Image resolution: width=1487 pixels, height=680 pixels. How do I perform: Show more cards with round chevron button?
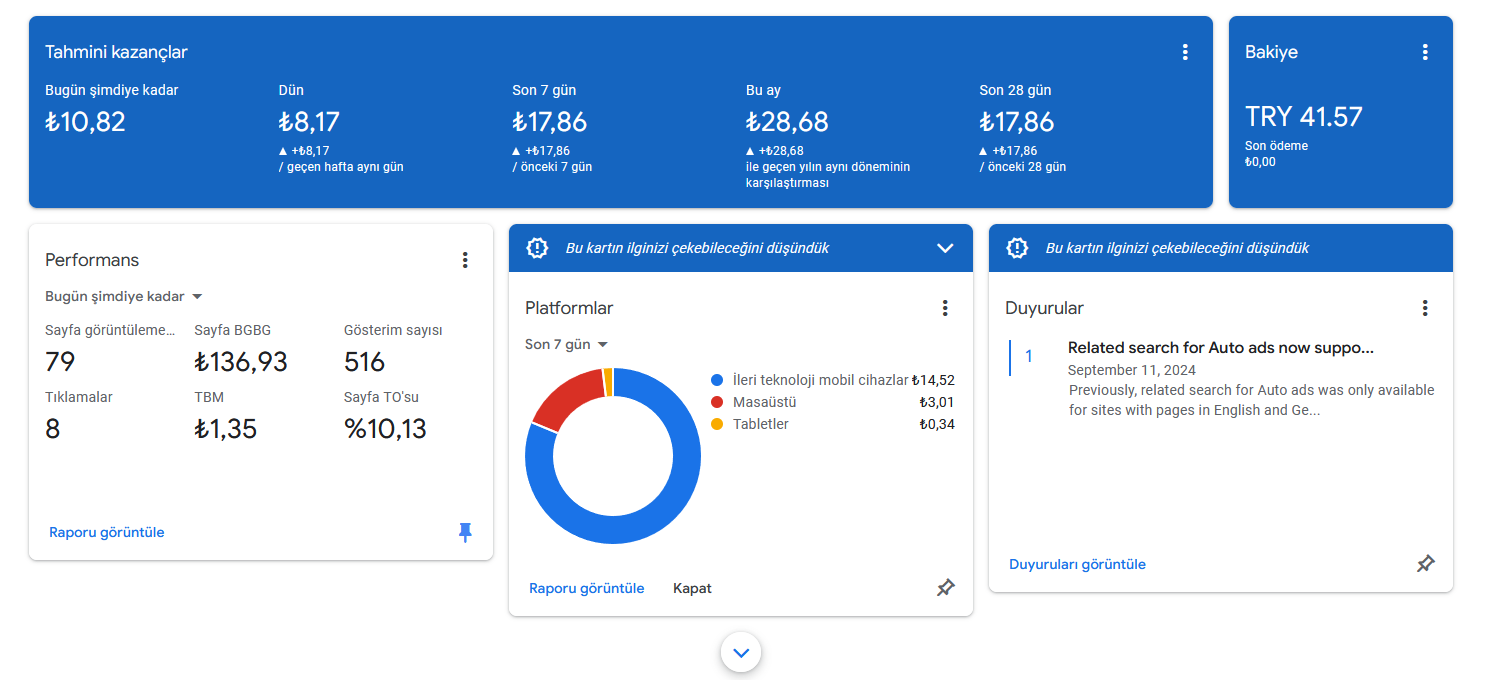click(741, 653)
